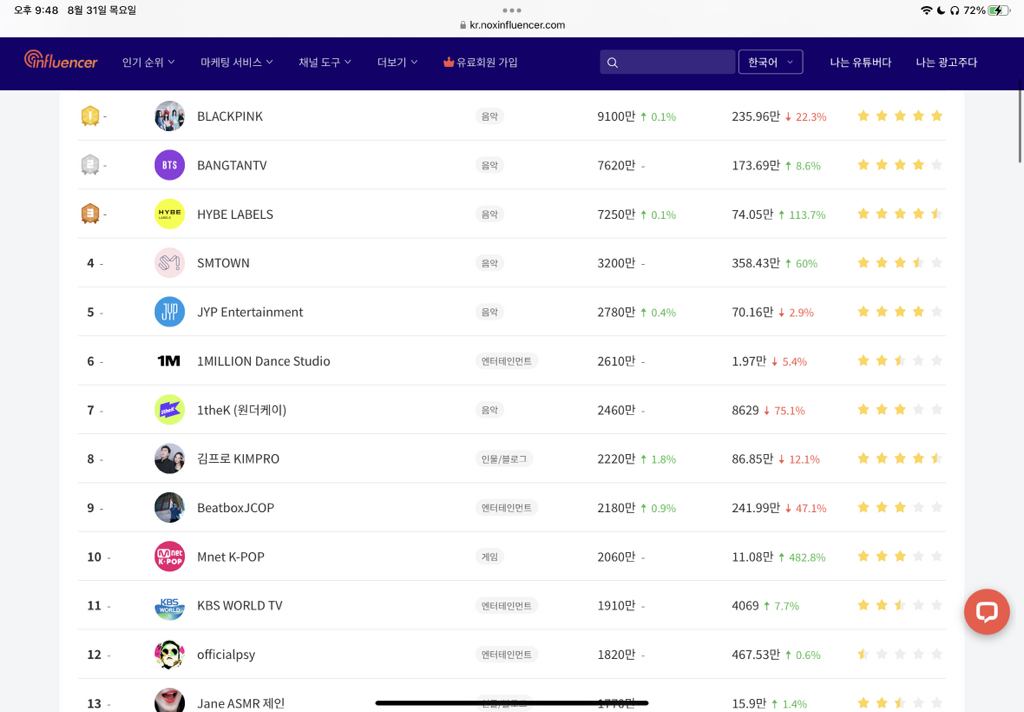Image resolution: width=1024 pixels, height=712 pixels.
Task: Open the KBS WORLD TV channel name
Action: (240, 606)
